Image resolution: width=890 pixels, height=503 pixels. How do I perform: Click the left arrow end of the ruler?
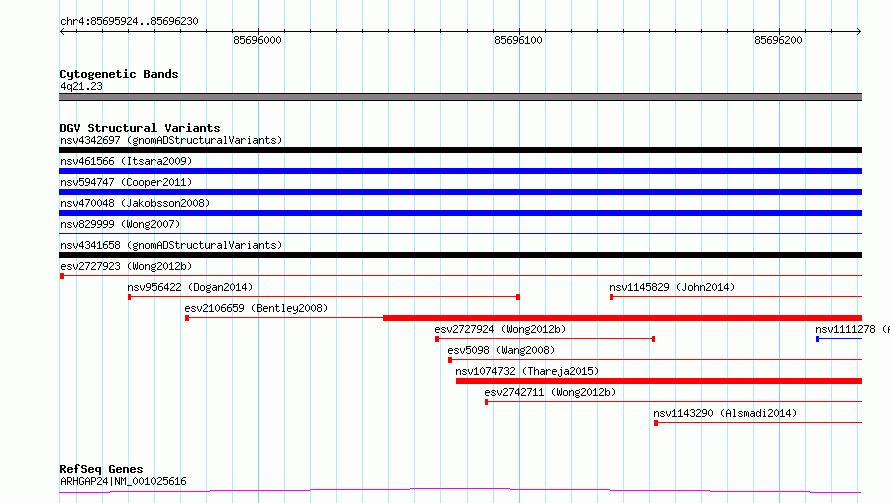[62, 31]
